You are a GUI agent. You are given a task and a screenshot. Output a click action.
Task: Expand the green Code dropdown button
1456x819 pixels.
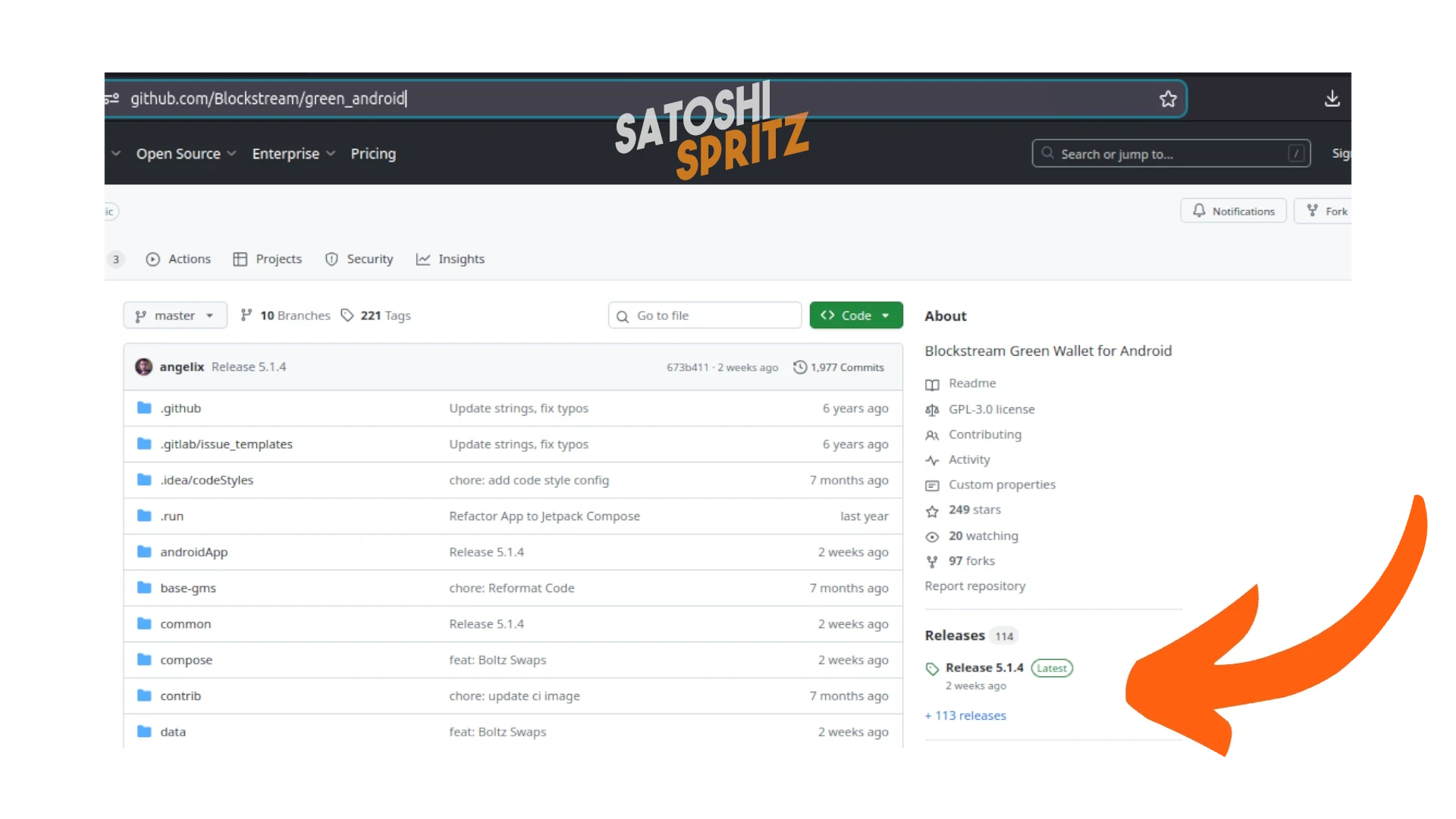(x=855, y=315)
